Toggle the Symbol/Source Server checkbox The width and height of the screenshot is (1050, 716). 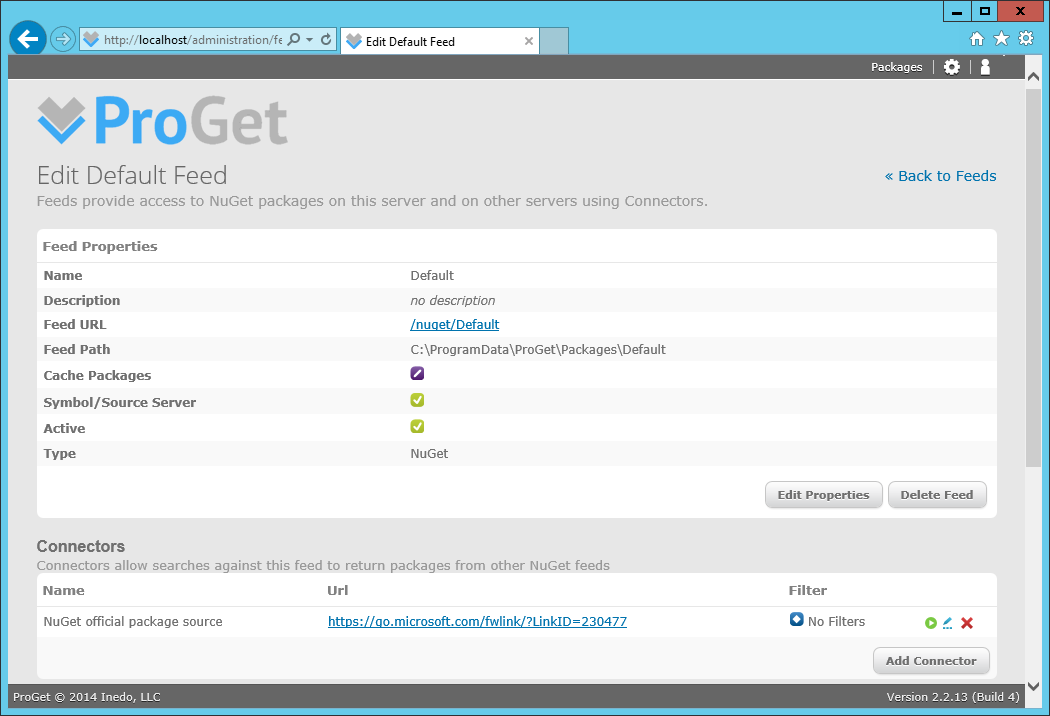417,401
